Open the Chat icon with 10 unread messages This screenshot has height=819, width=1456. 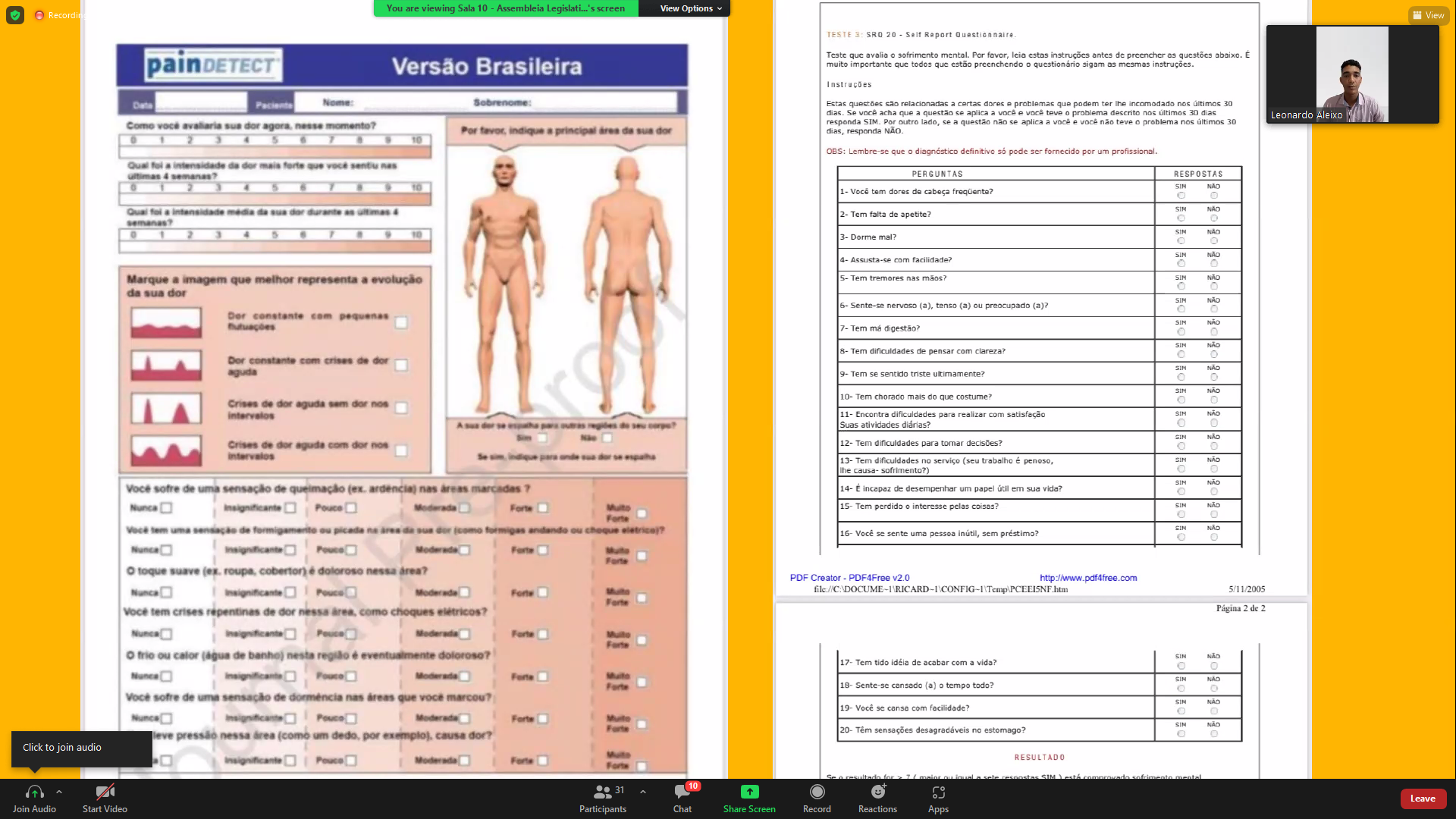682,792
